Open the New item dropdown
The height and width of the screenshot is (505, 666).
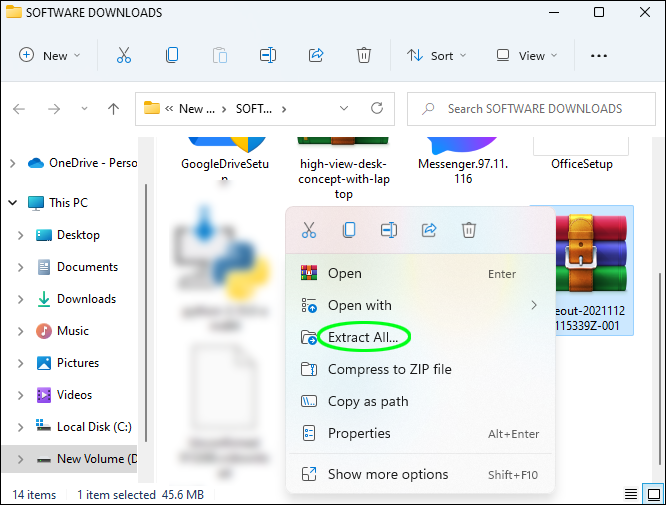coord(49,56)
